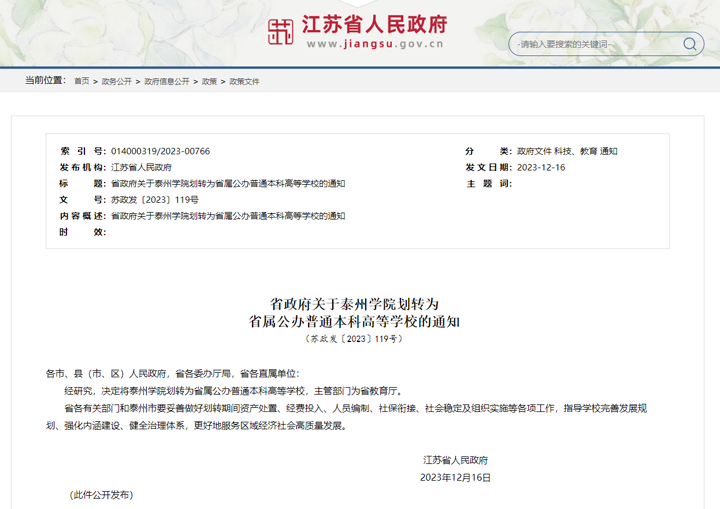This screenshot has height=509, width=720.
Task: Click the 江苏省人民政府 site title
Action: (376, 24)
